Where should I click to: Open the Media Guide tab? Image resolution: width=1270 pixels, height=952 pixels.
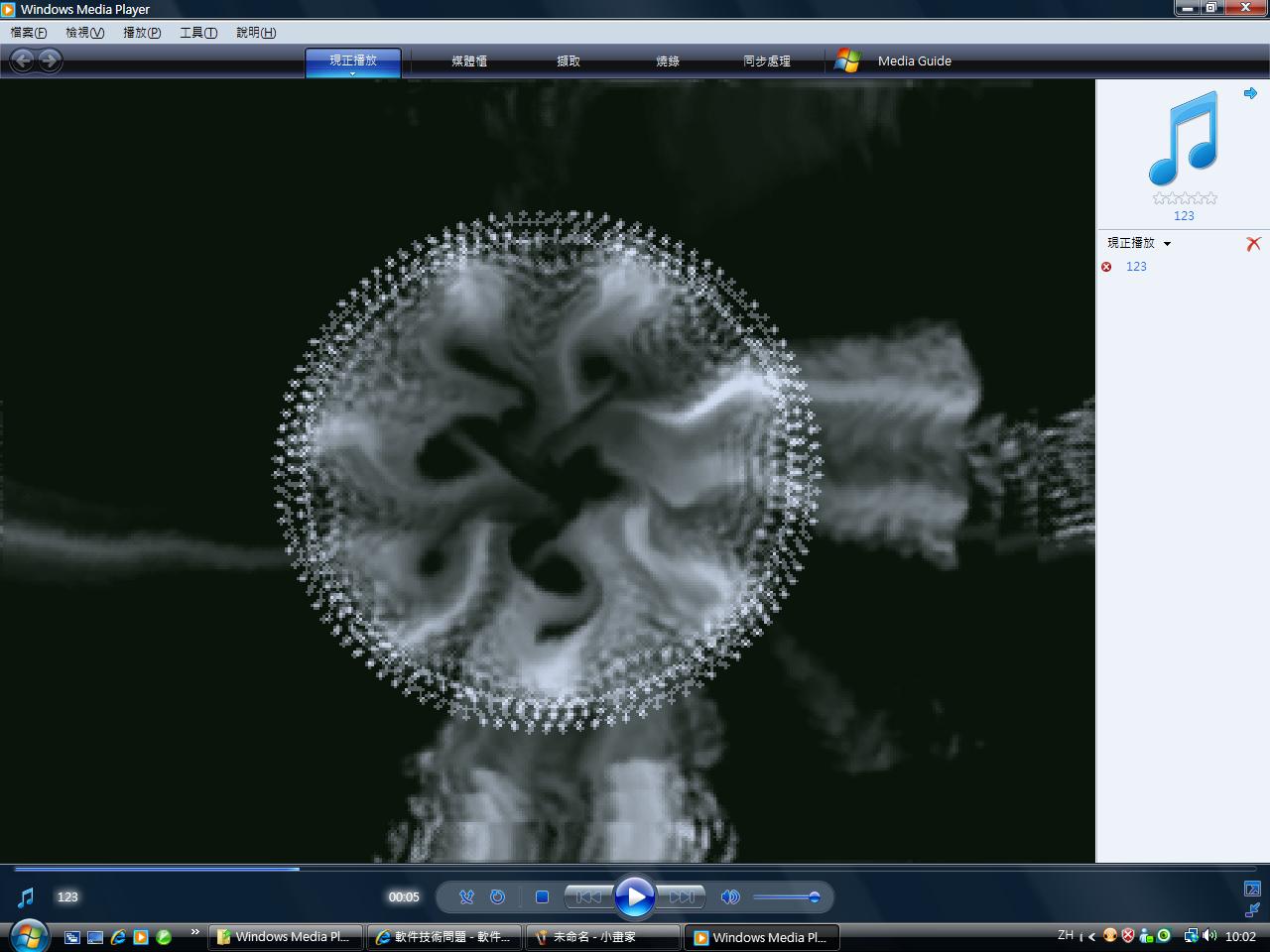click(914, 61)
